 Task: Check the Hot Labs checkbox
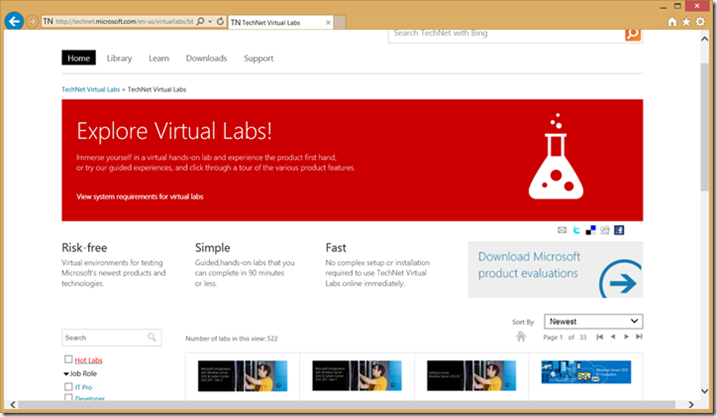point(68,359)
